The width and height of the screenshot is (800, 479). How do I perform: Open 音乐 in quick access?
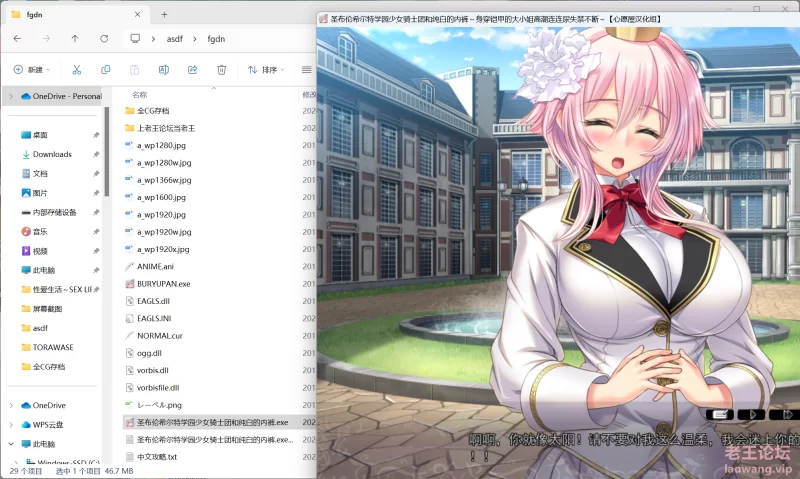(x=40, y=232)
